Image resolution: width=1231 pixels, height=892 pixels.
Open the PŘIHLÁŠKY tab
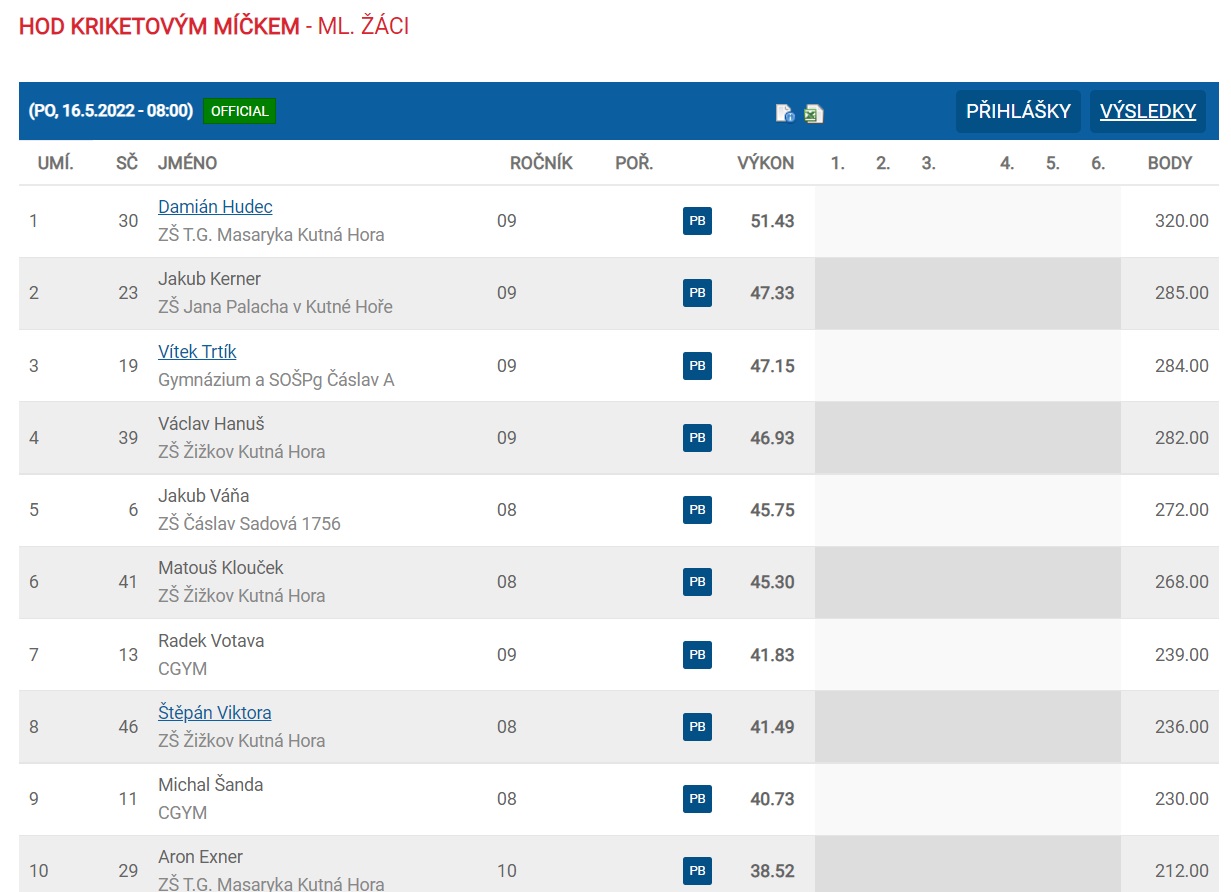tap(1018, 111)
